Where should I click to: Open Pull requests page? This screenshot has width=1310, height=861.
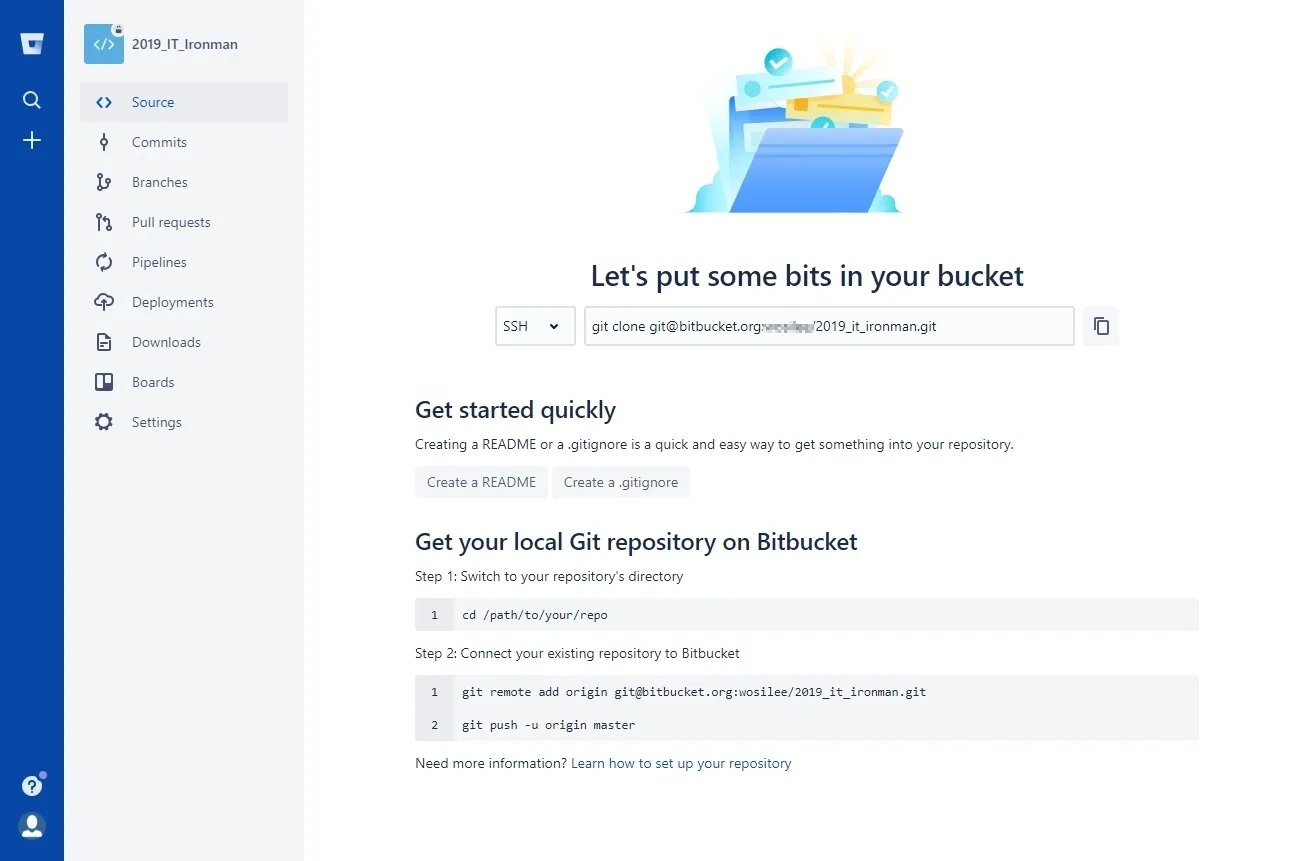pyautogui.click(x=171, y=222)
